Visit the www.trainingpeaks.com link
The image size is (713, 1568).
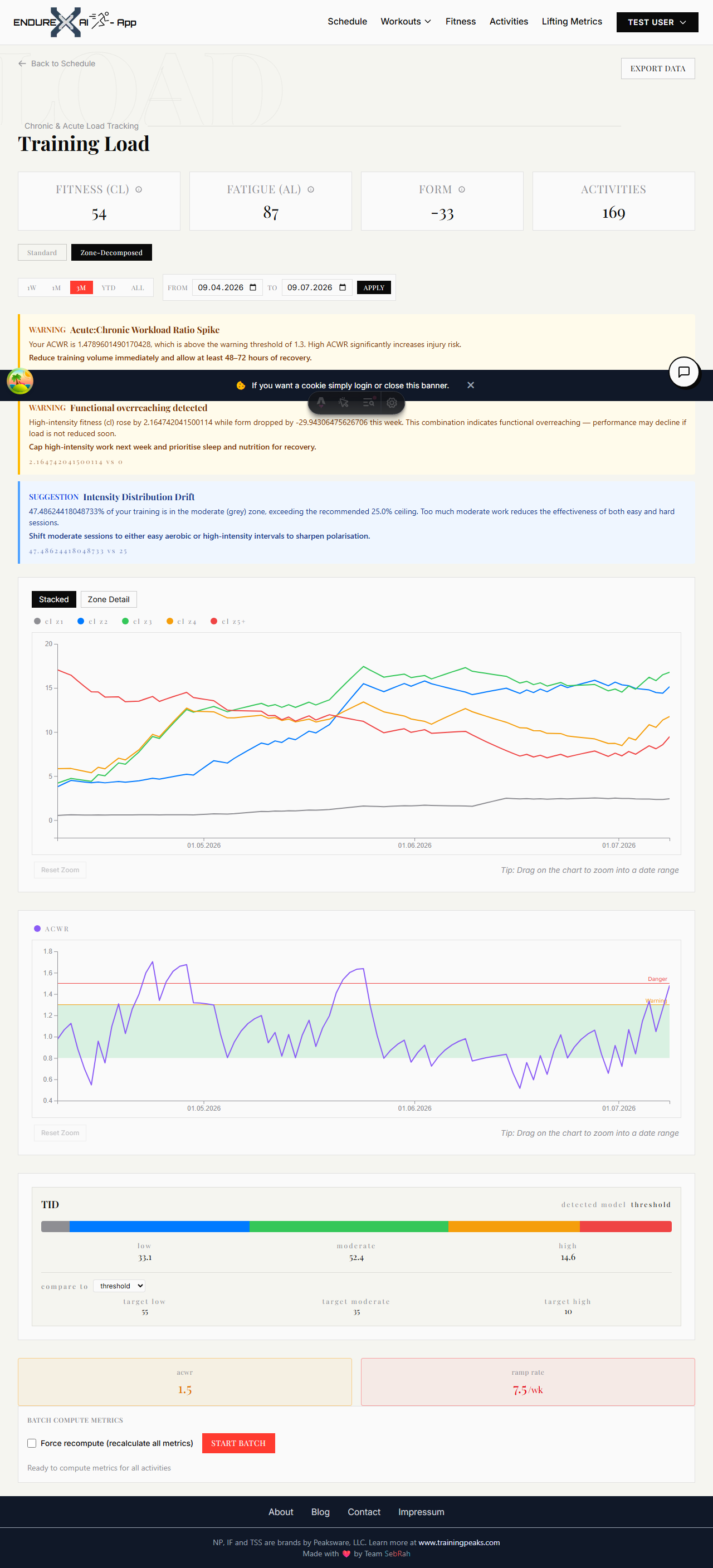click(459, 1542)
